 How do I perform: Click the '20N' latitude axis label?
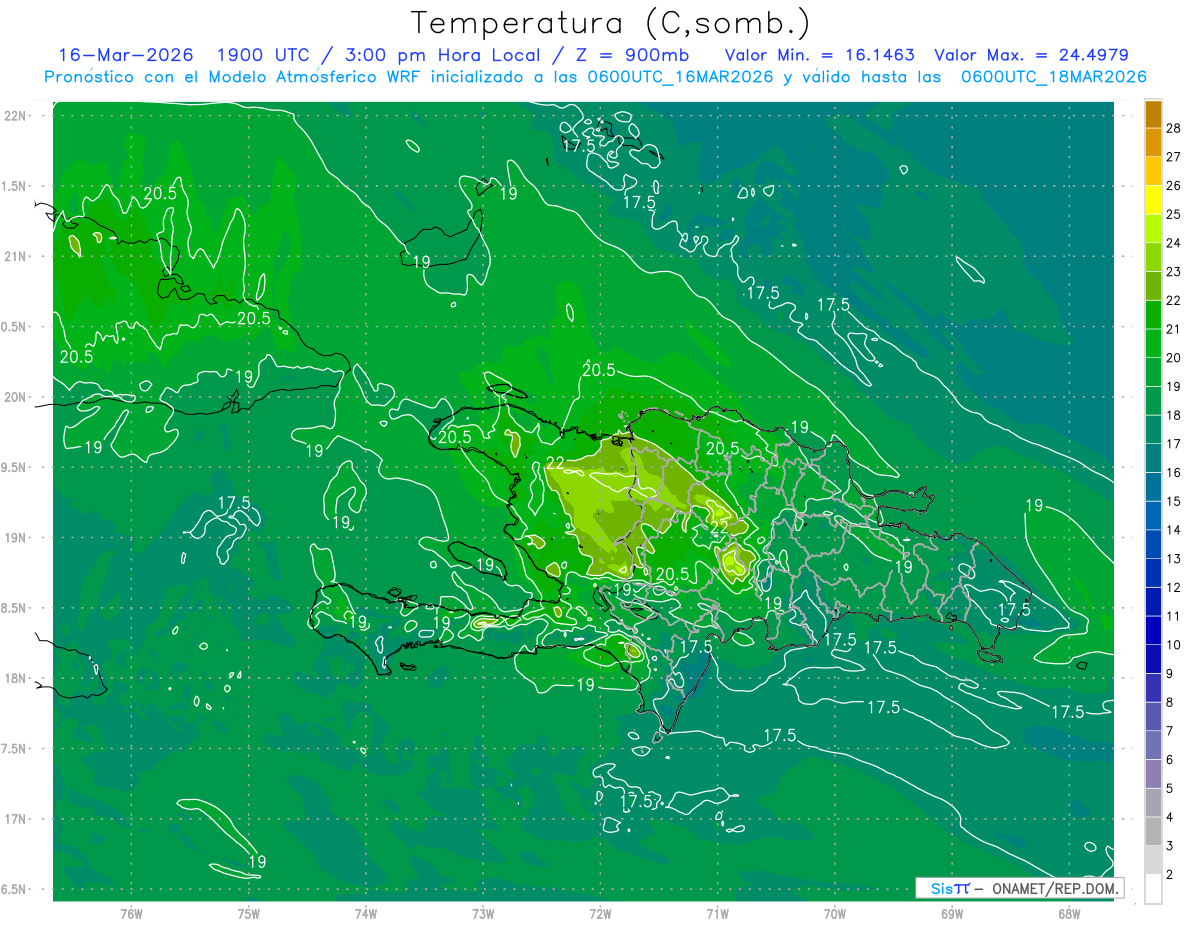tap(16, 397)
